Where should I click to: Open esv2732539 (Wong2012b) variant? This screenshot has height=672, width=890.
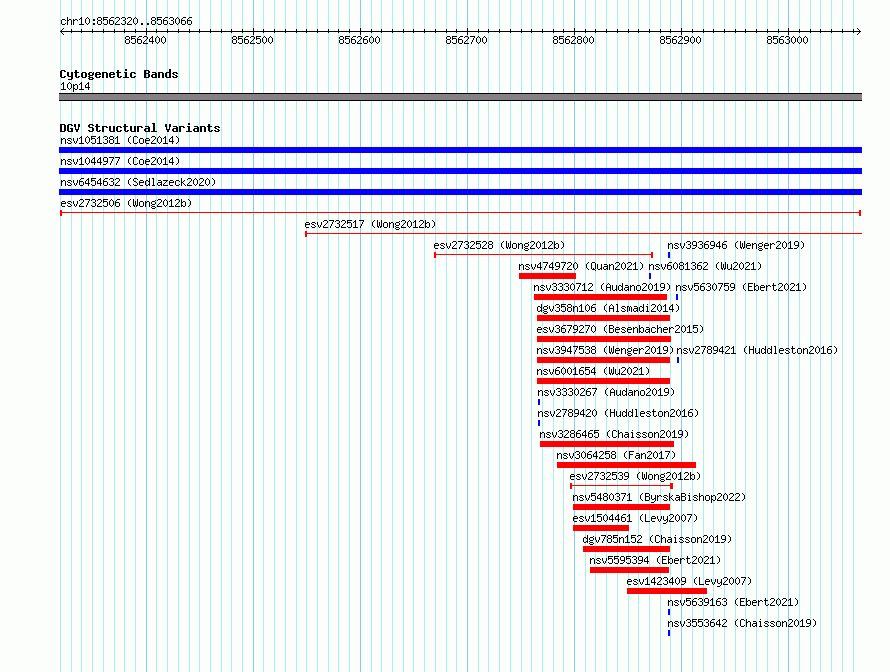pyautogui.click(x=635, y=476)
